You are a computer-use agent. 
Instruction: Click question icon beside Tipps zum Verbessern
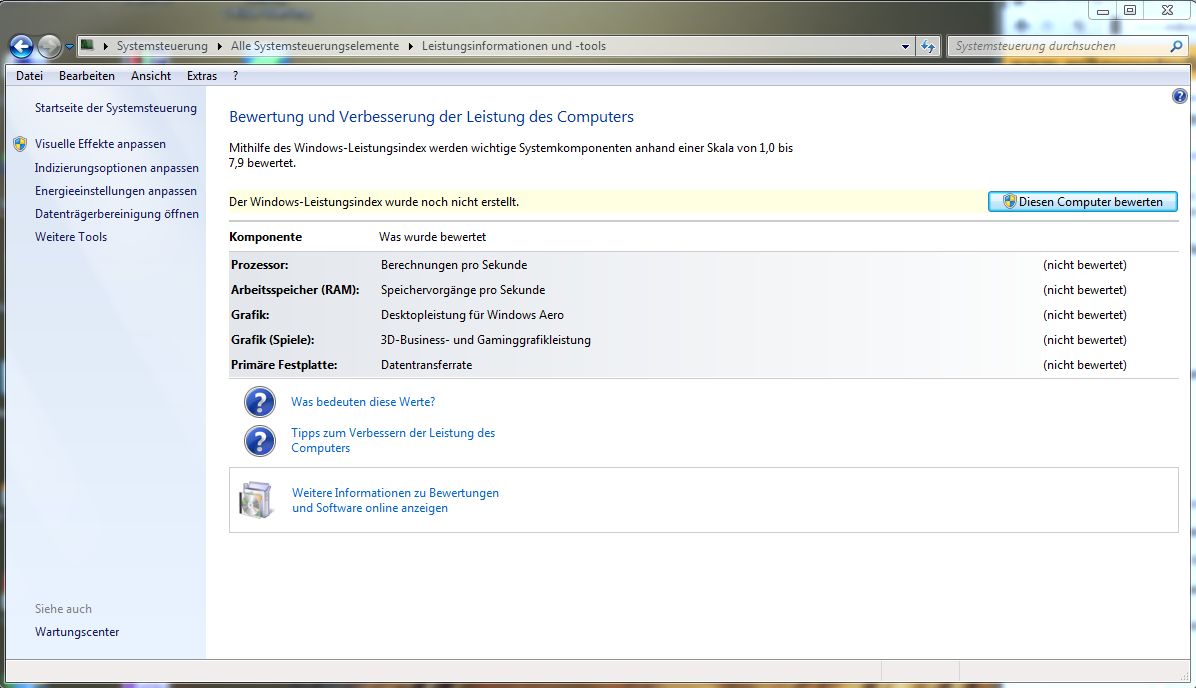pyautogui.click(x=259, y=441)
